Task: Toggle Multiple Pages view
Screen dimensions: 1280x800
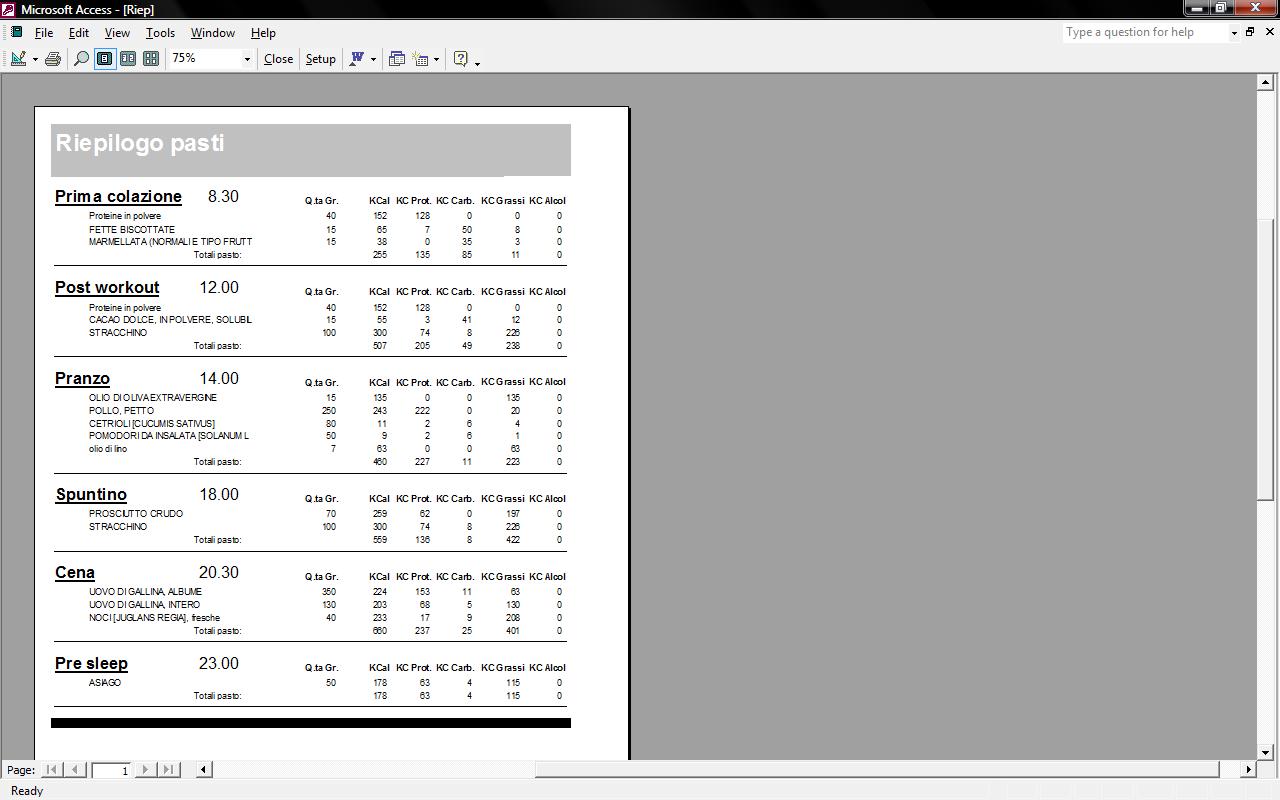Action: [151, 59]
